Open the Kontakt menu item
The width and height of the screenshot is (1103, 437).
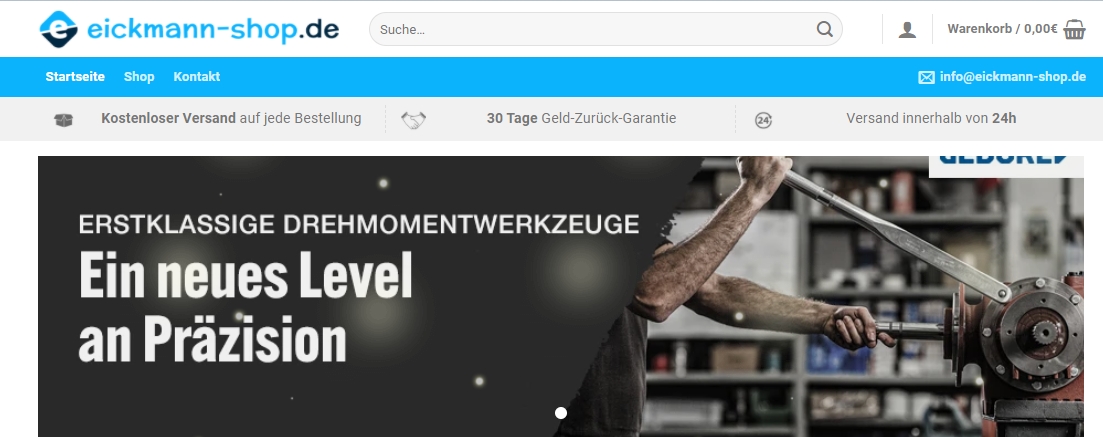pyautogui.click(x=197, y=77)
